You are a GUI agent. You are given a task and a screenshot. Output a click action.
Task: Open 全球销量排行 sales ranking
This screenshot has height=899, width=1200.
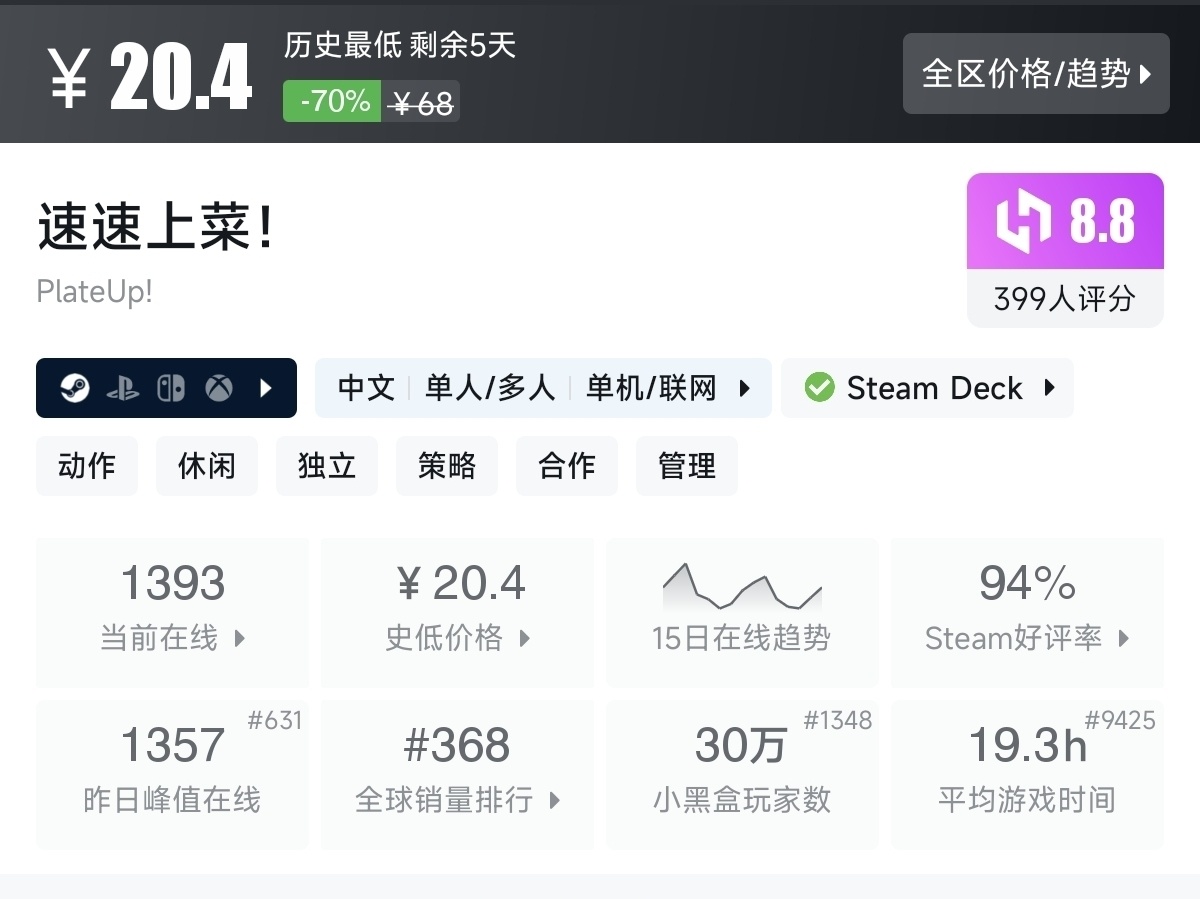457,774
